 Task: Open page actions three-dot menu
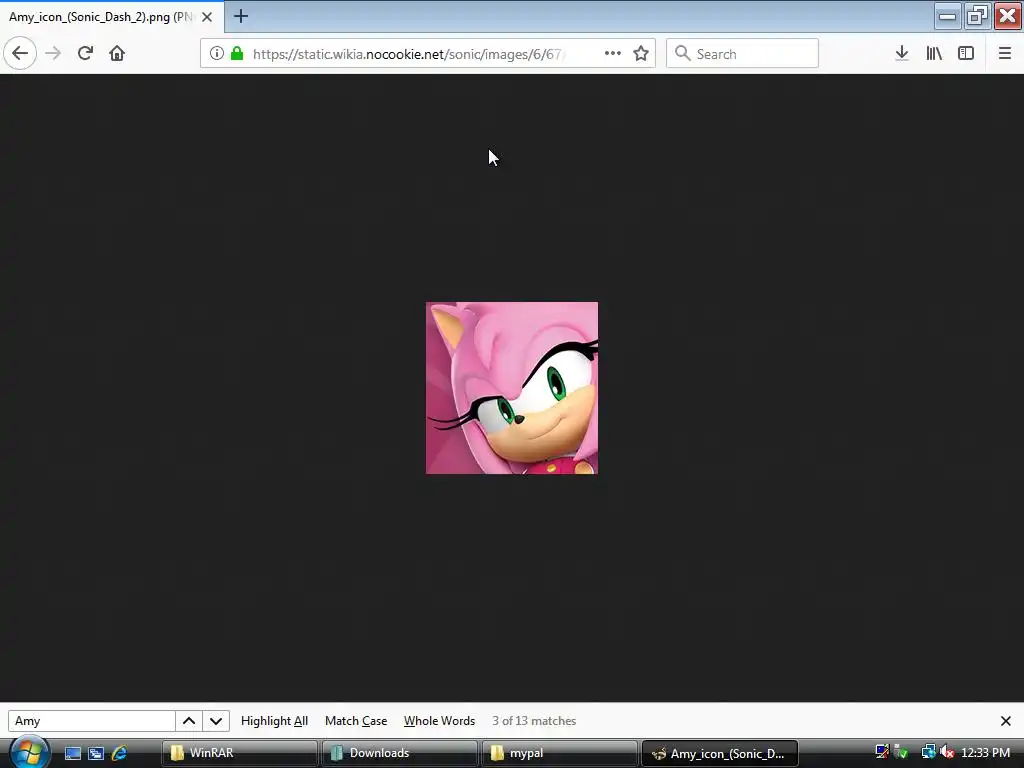point(613,54)
